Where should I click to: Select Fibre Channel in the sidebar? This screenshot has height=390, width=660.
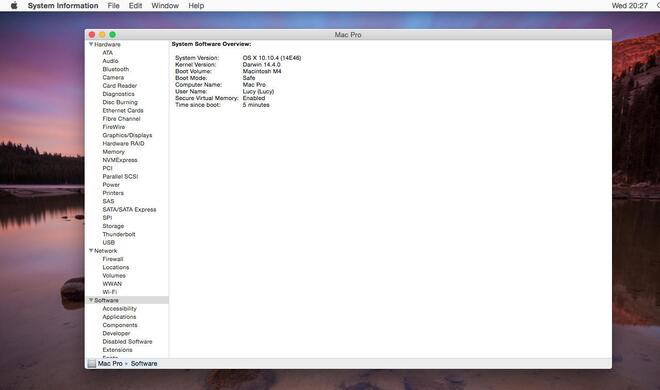pos(121,119)
